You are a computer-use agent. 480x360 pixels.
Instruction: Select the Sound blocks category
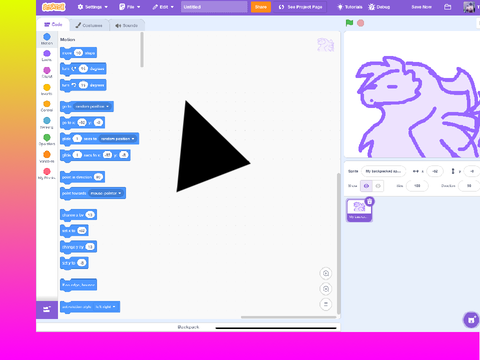47,72
